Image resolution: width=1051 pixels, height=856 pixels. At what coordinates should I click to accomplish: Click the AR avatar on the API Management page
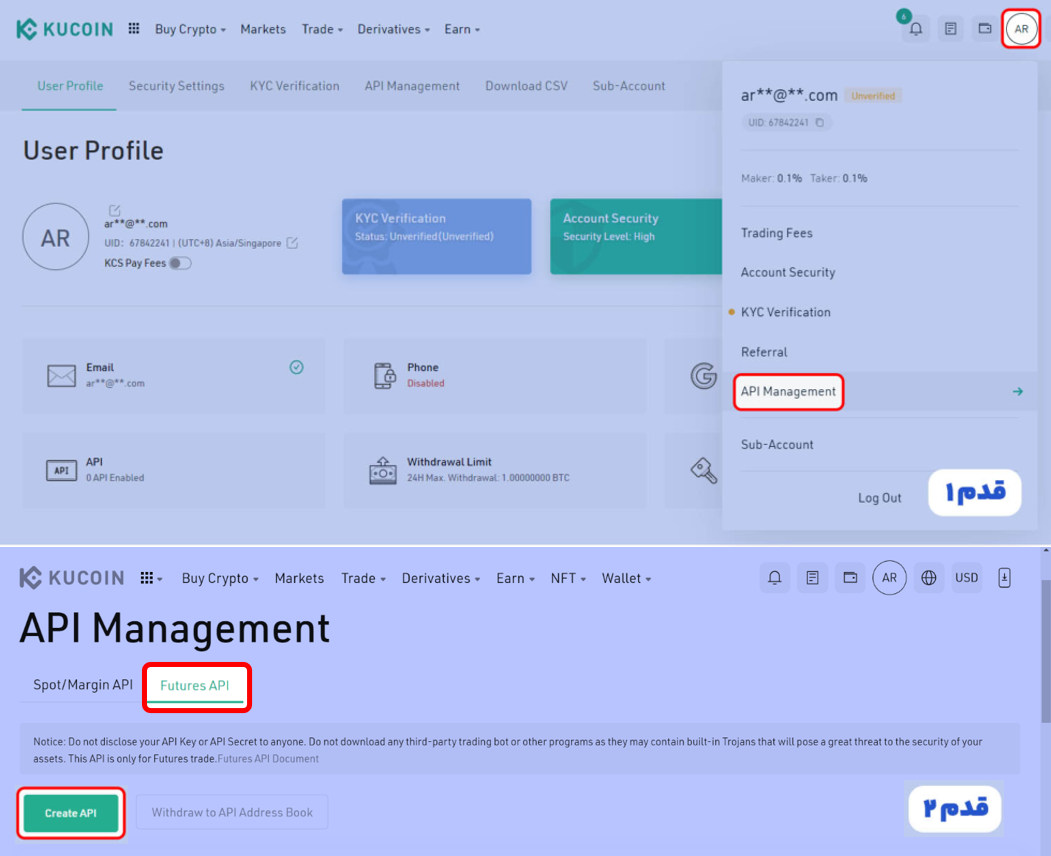889,578
